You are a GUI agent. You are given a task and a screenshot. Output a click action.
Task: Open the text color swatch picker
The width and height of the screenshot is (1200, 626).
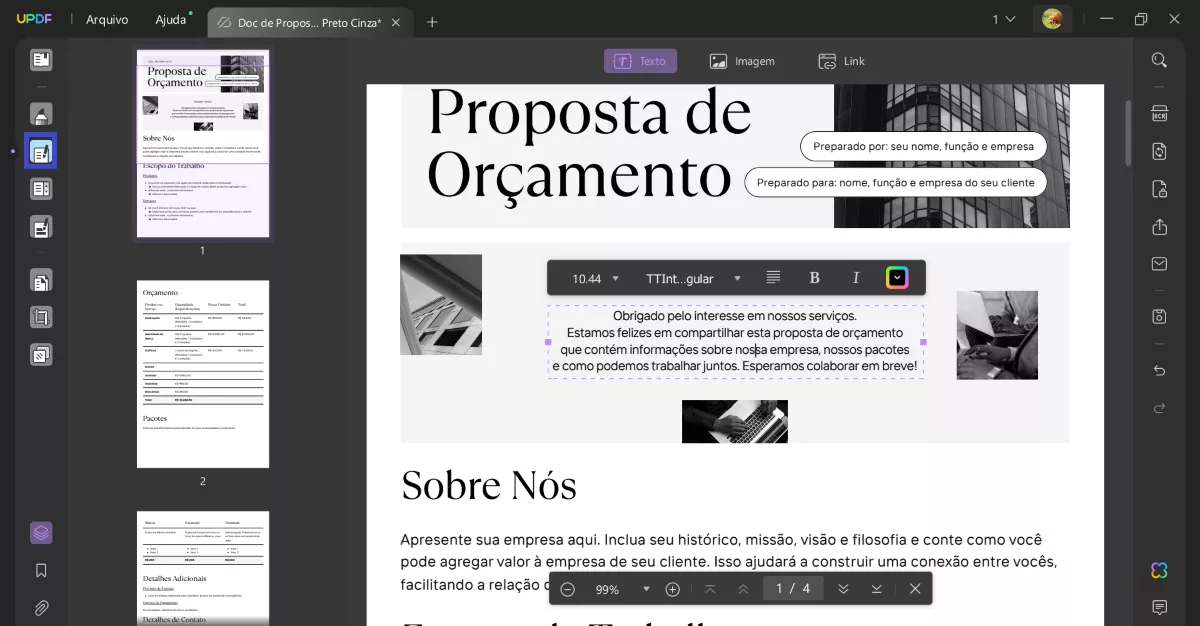tap(896, 277)
